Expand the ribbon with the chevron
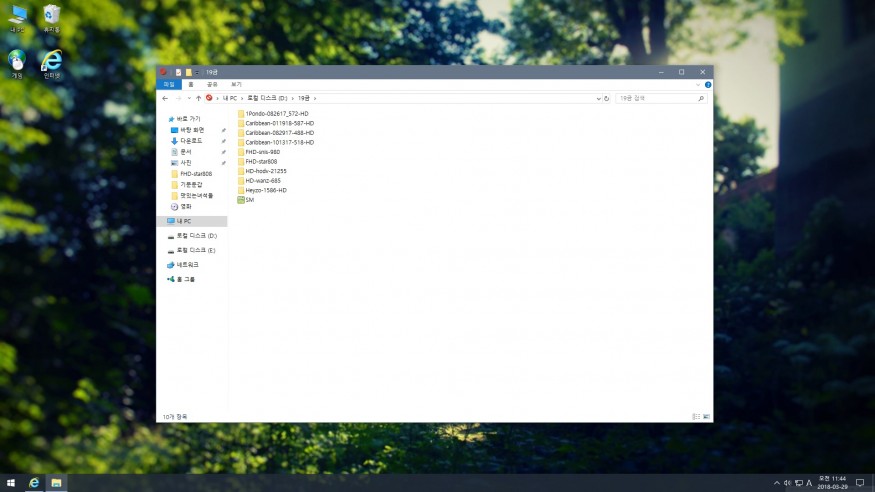The width and height of the screenshot is (875, 492). 699,85
